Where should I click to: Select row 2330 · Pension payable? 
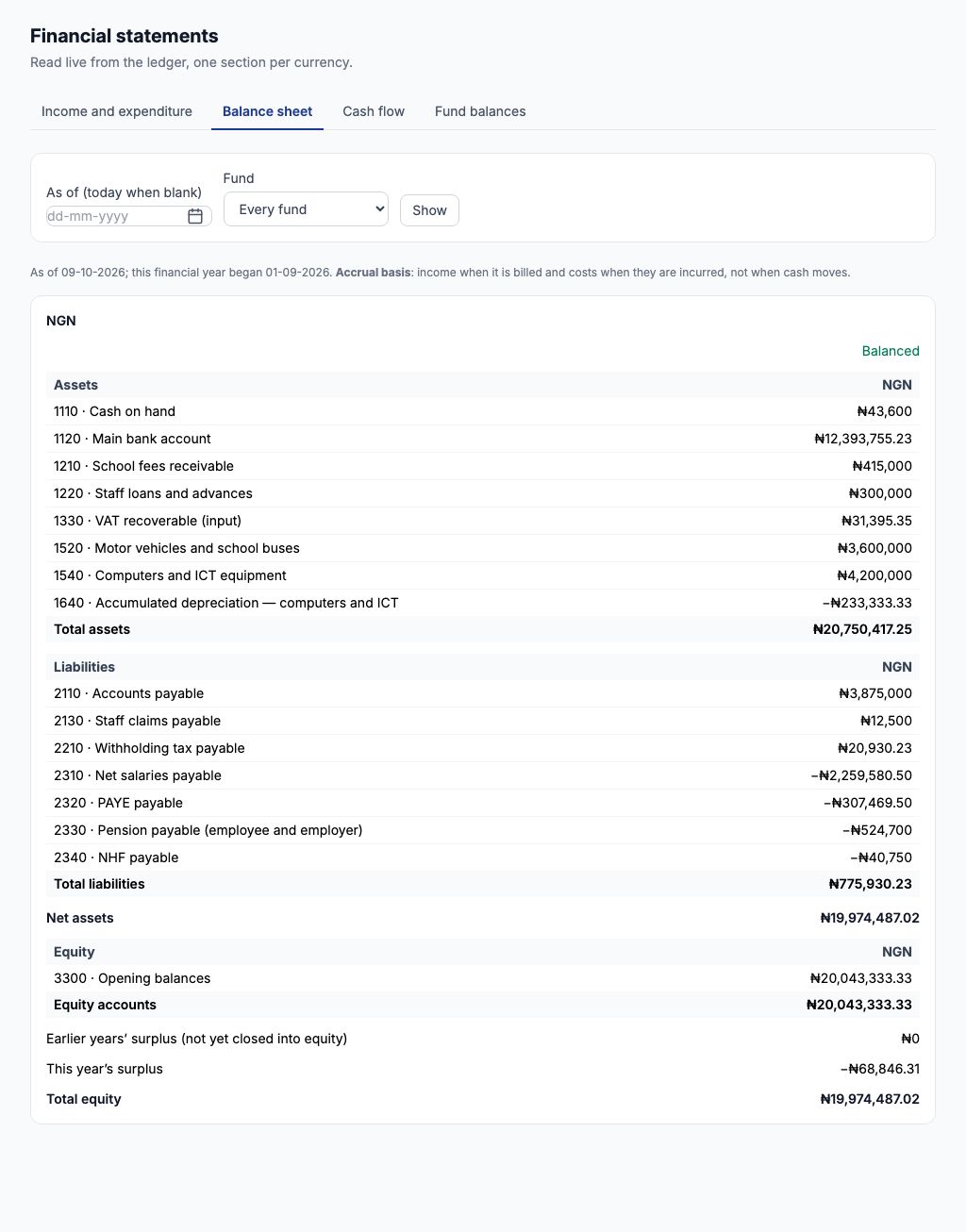(483, 830)
